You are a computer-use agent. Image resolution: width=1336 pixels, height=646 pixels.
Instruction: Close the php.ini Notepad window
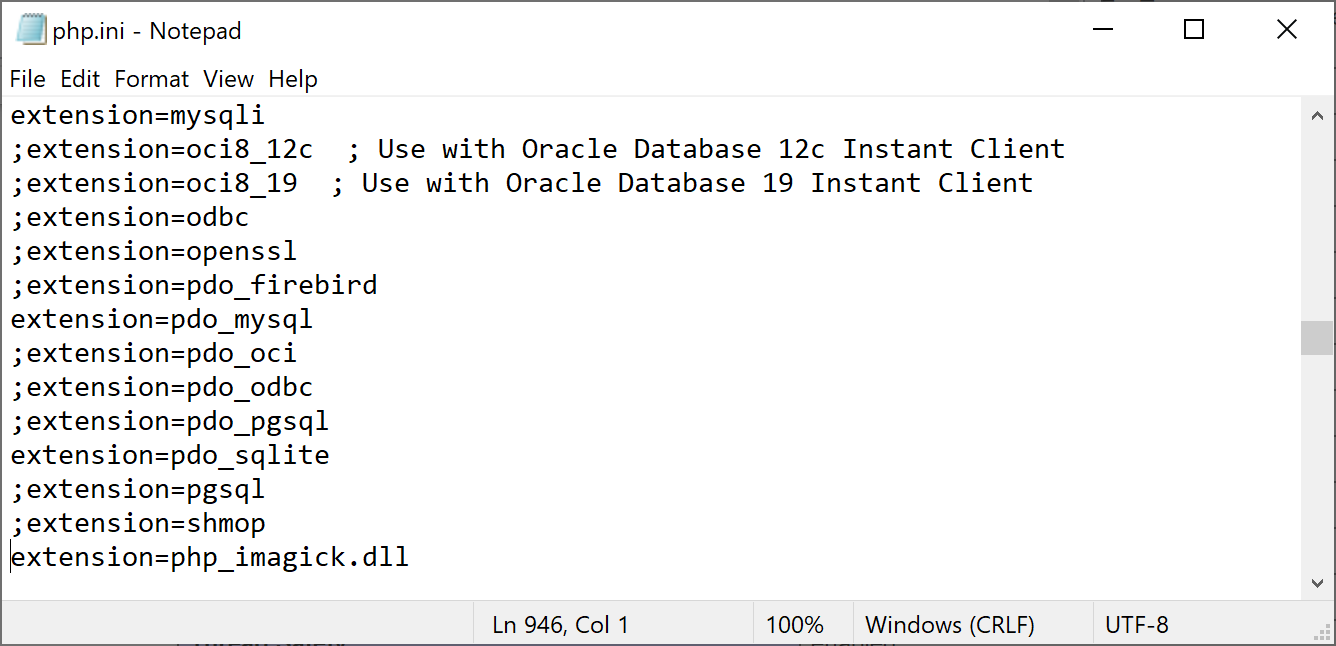[x=1286, y=30]
